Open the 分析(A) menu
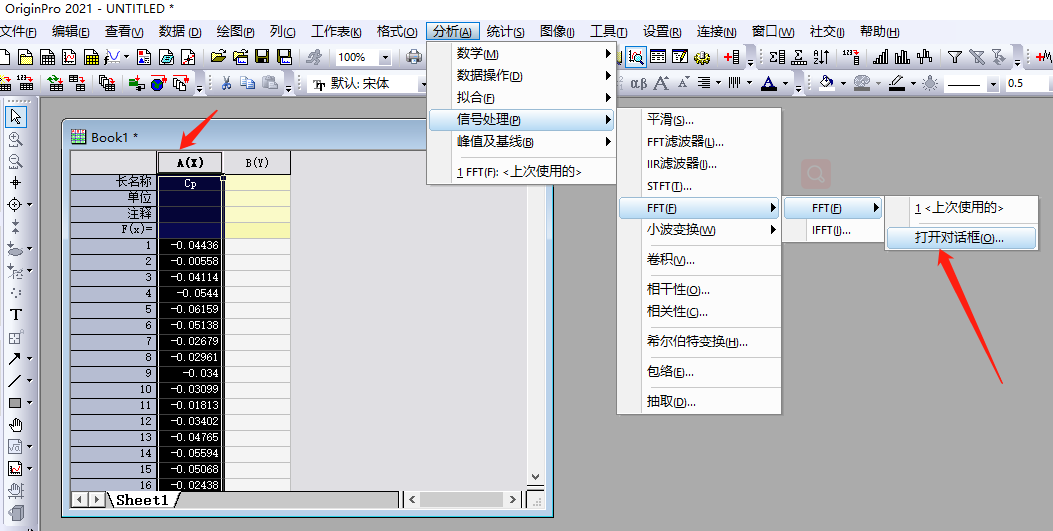The image size is (1053, 531). [x=452, y=32]
